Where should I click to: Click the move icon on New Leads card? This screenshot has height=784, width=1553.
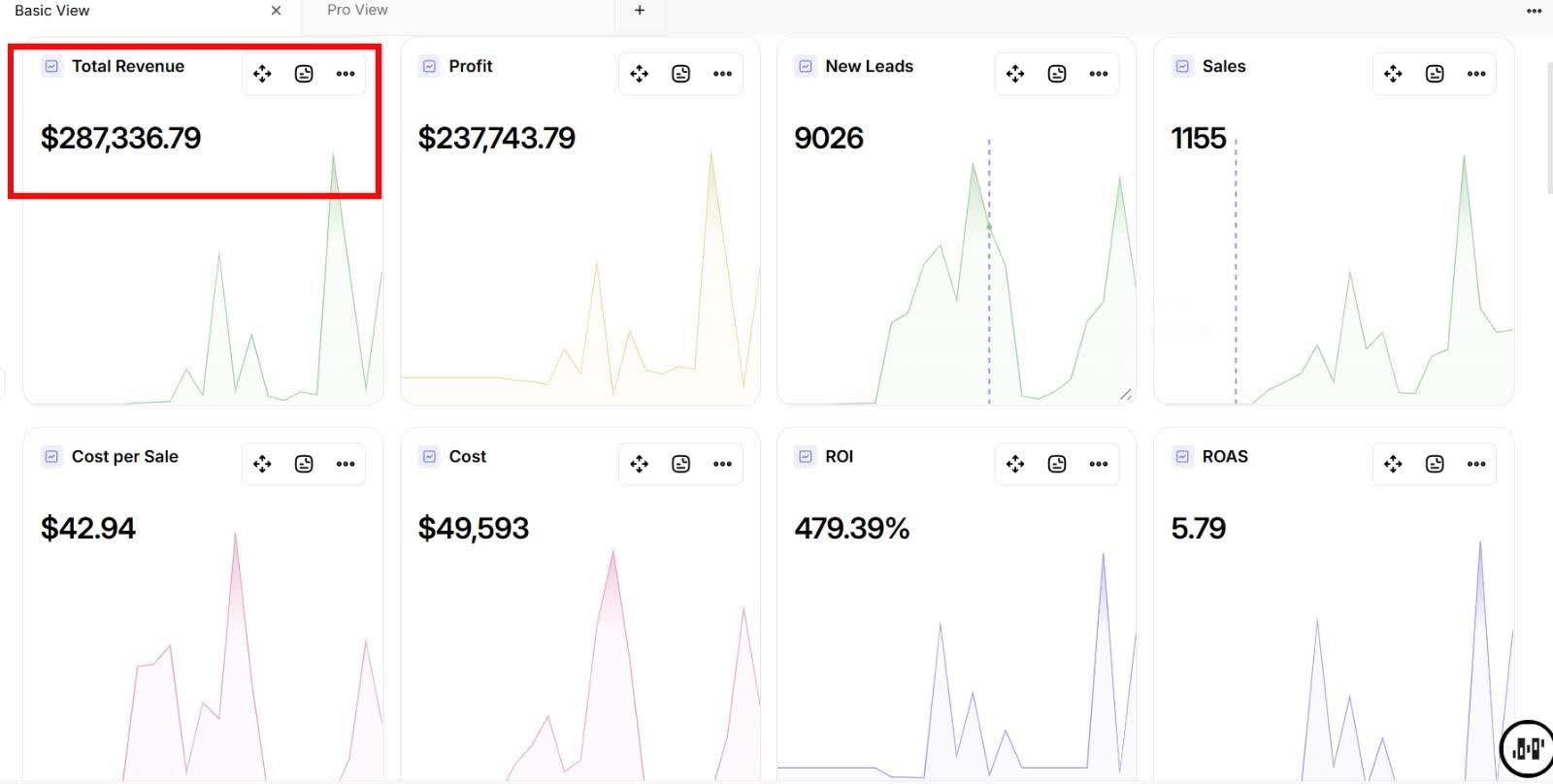tap(1015, 74)
